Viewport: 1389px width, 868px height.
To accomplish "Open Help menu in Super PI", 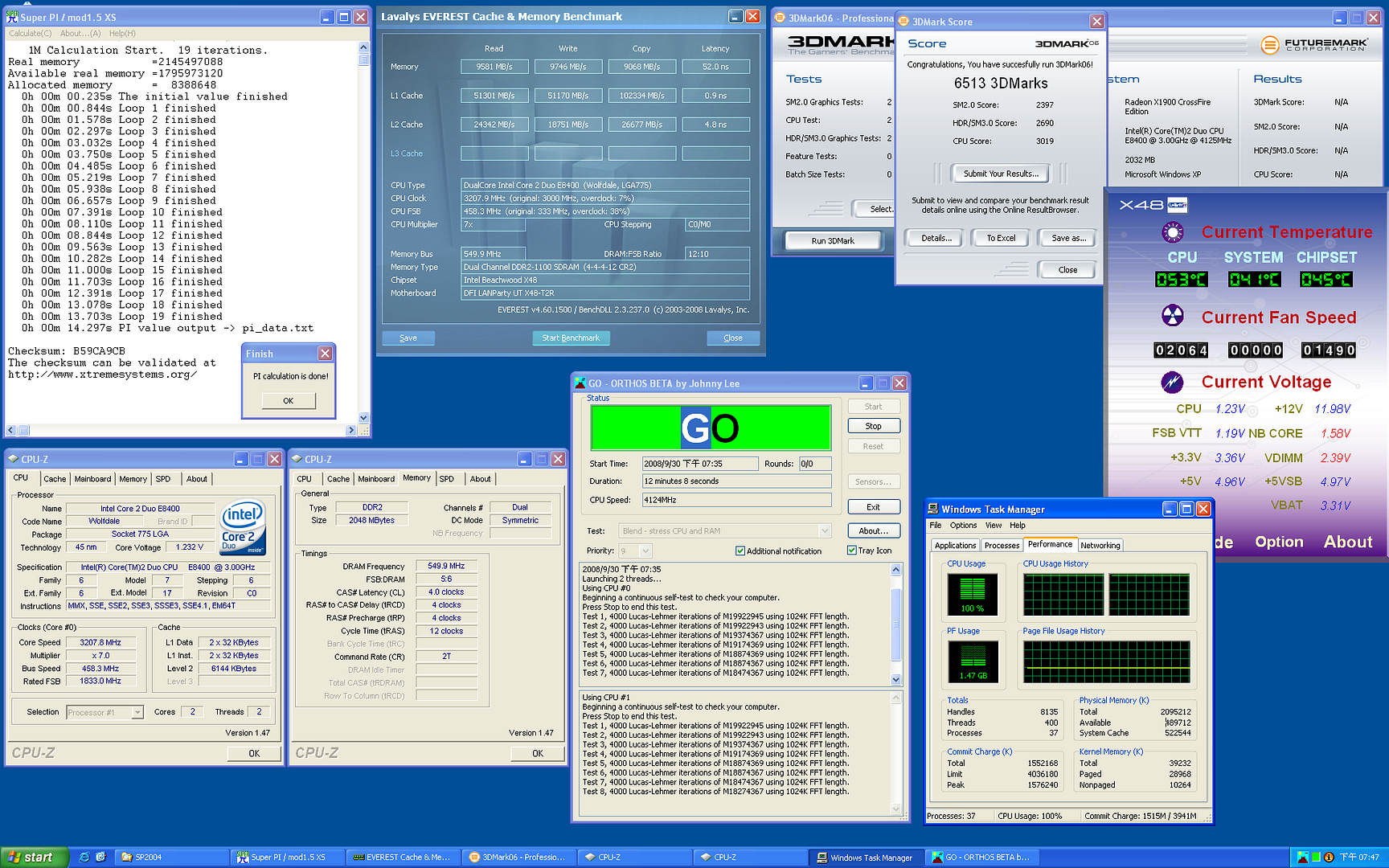I will coord(122,33).
